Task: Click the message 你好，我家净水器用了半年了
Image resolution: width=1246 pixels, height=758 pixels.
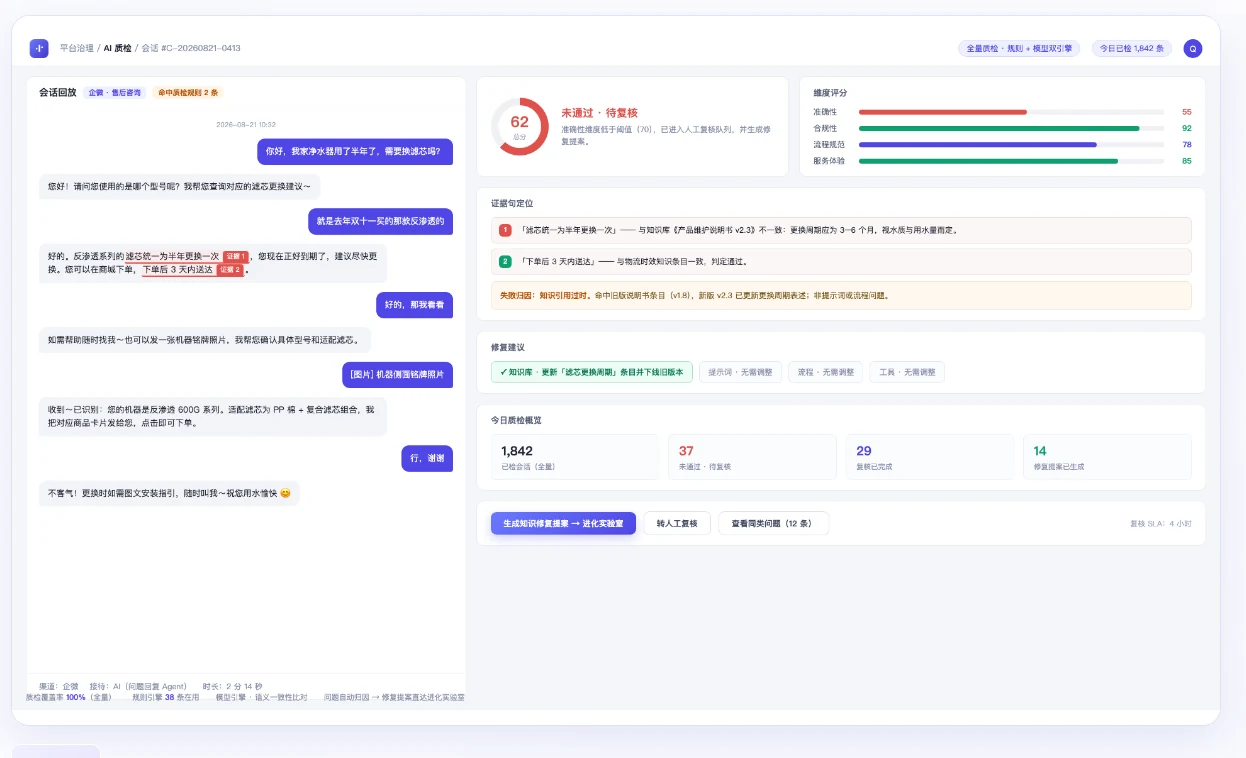Action: pyautogui.click(x=355, y=151)
